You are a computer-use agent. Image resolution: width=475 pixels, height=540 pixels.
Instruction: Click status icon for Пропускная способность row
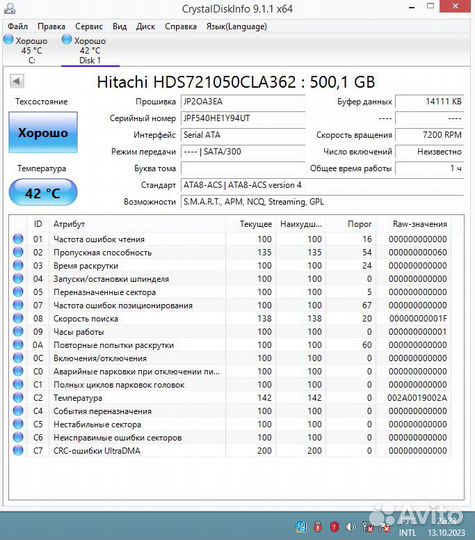[18, 252]
